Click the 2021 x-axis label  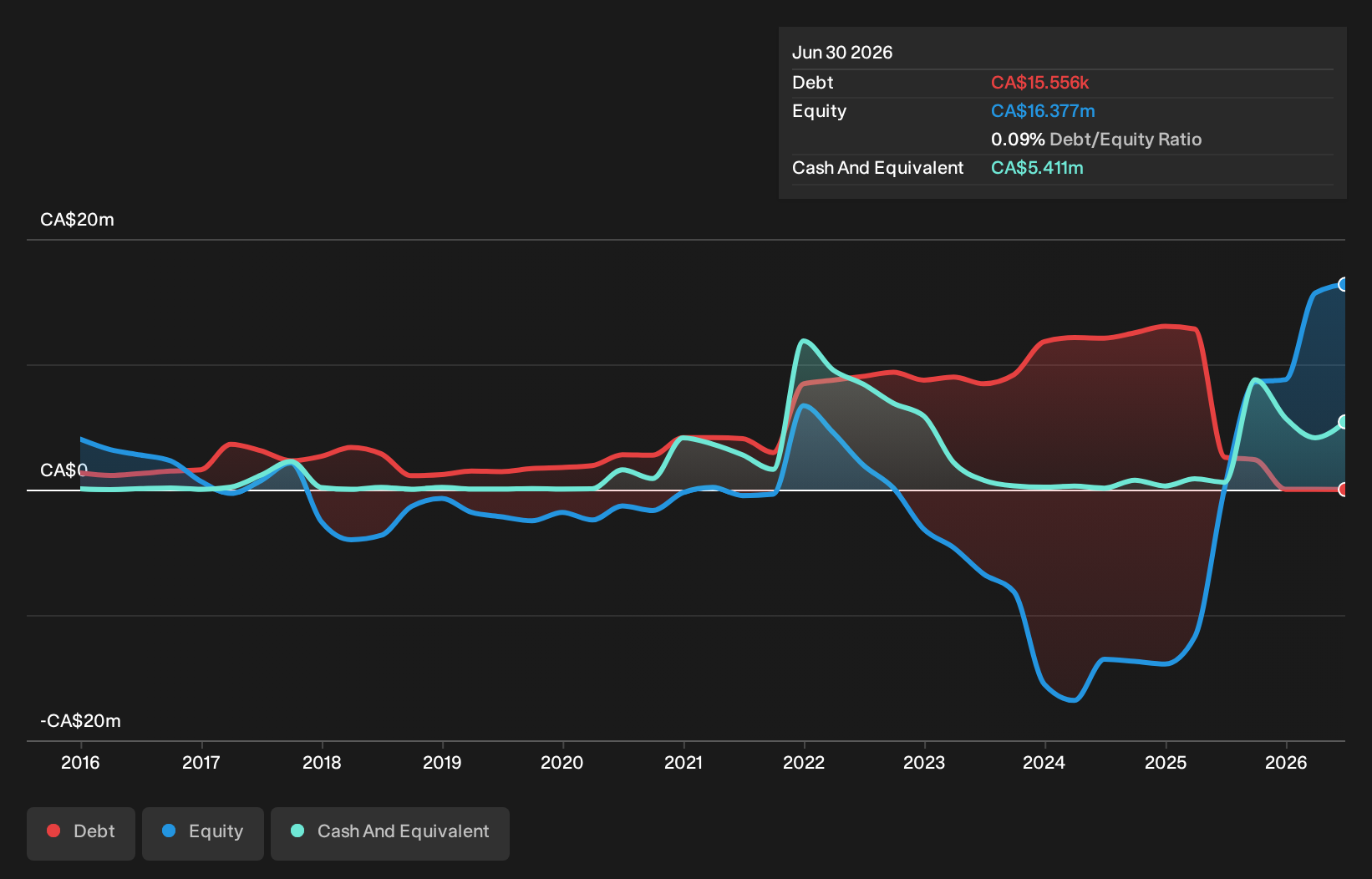tap(683, 763)
